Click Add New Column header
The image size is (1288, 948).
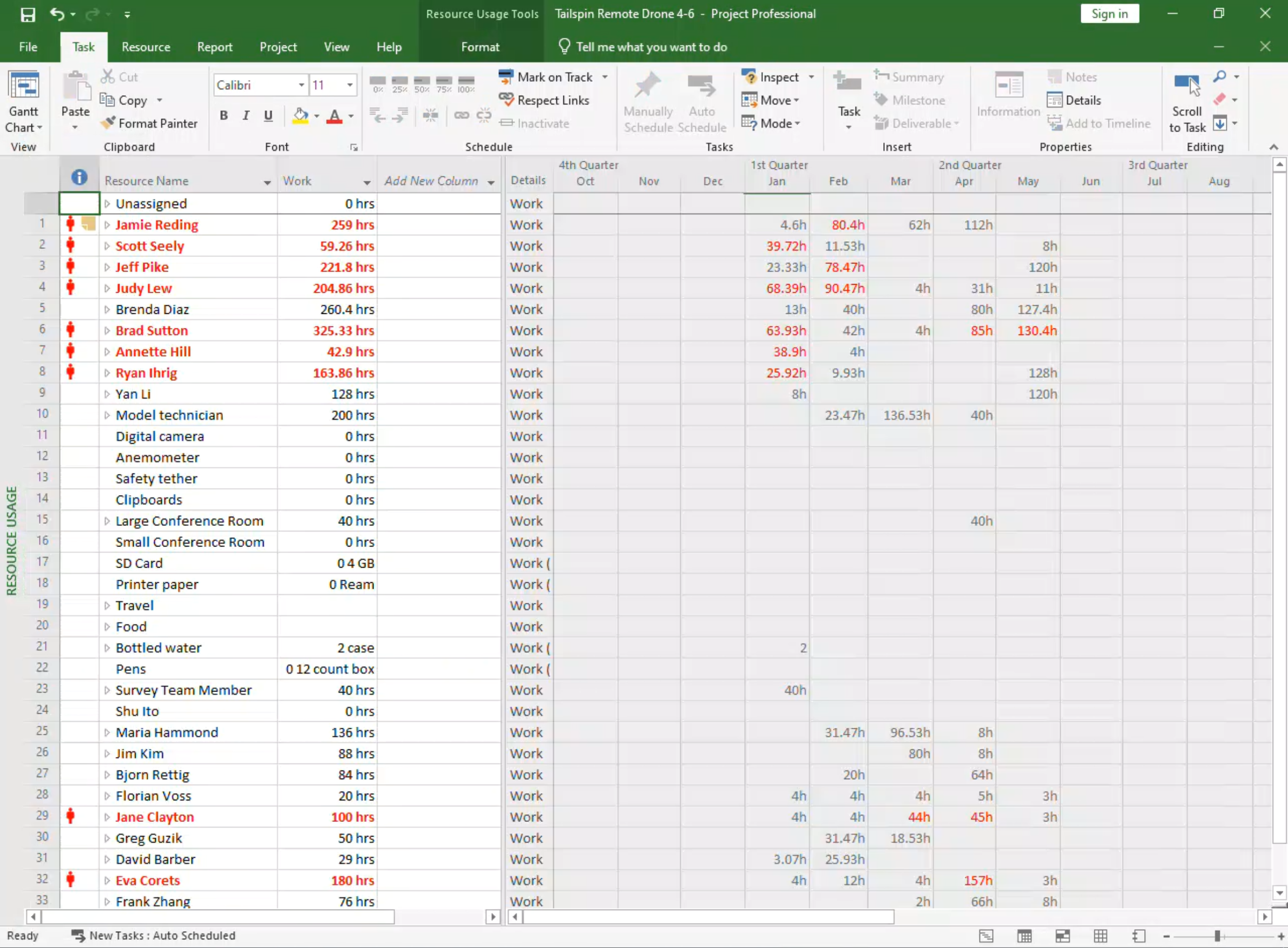tap(431, 181)
